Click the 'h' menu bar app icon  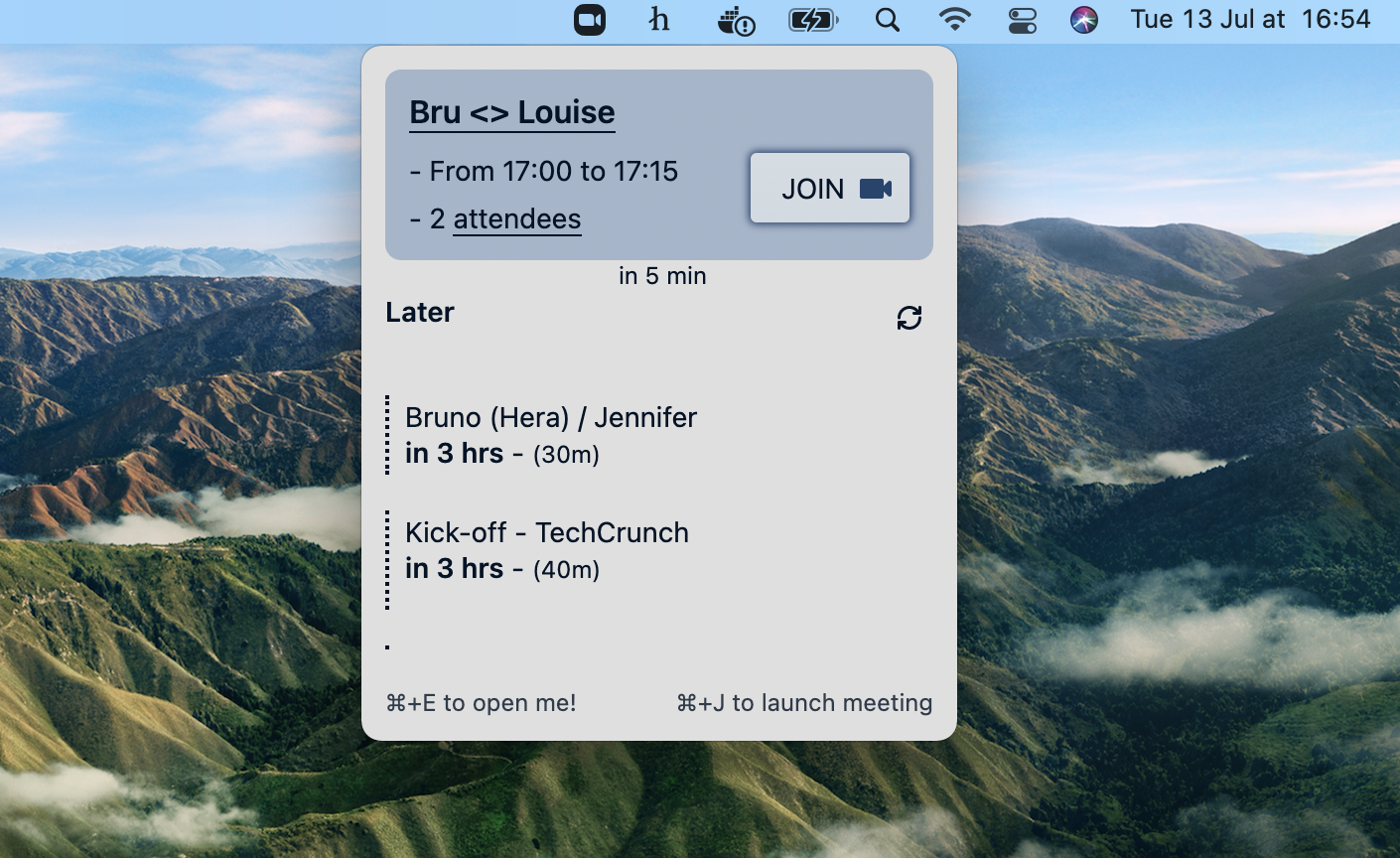(659, 20)
